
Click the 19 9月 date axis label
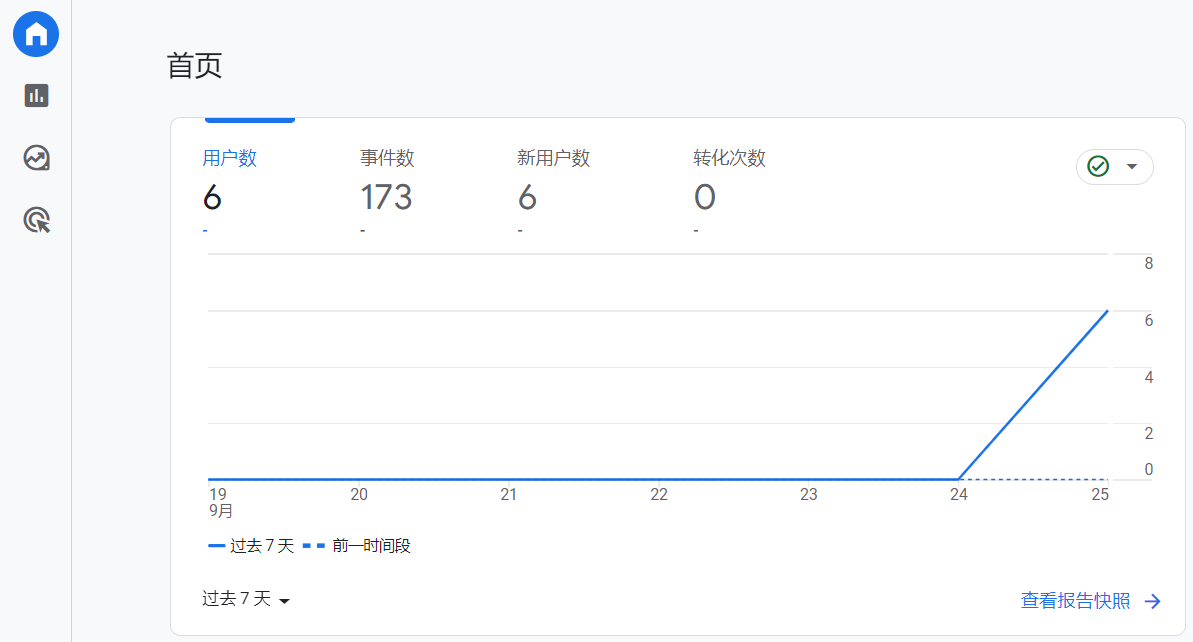(220, 502)
